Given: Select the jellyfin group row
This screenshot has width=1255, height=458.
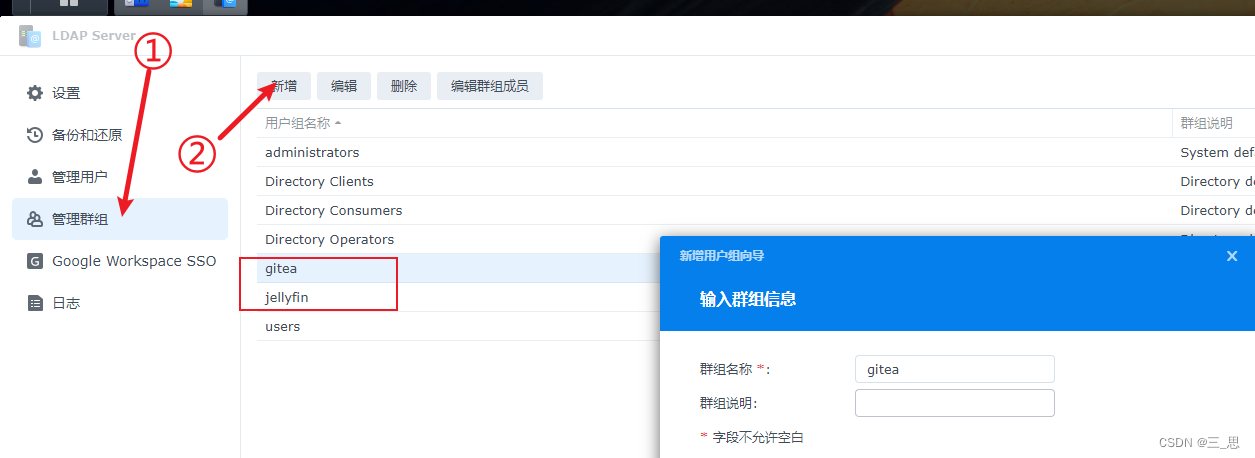Looking at the screenshot, I should click(x=458, y=297).
